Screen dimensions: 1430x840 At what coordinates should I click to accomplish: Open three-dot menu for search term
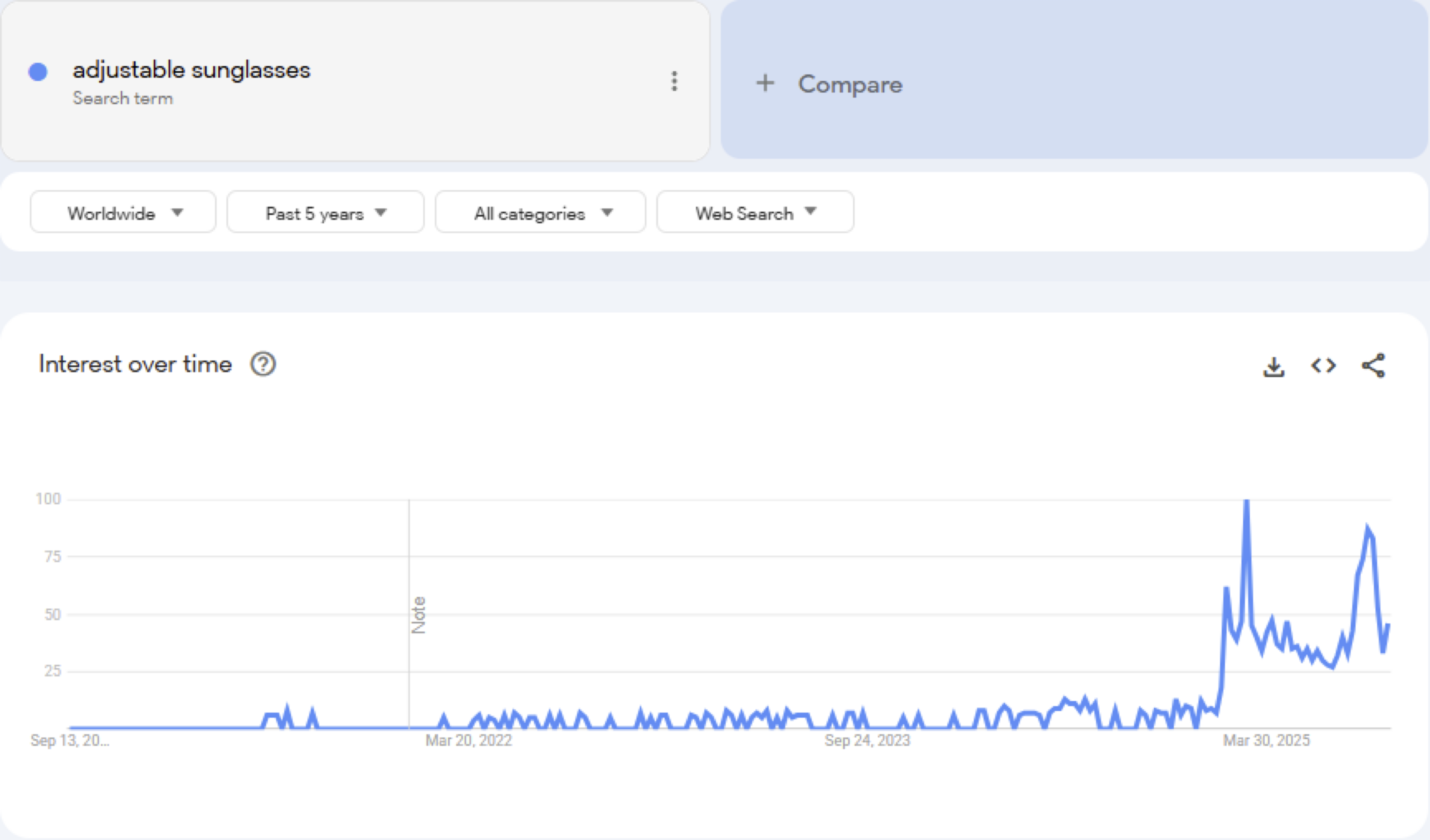click(x=674, y=81)
